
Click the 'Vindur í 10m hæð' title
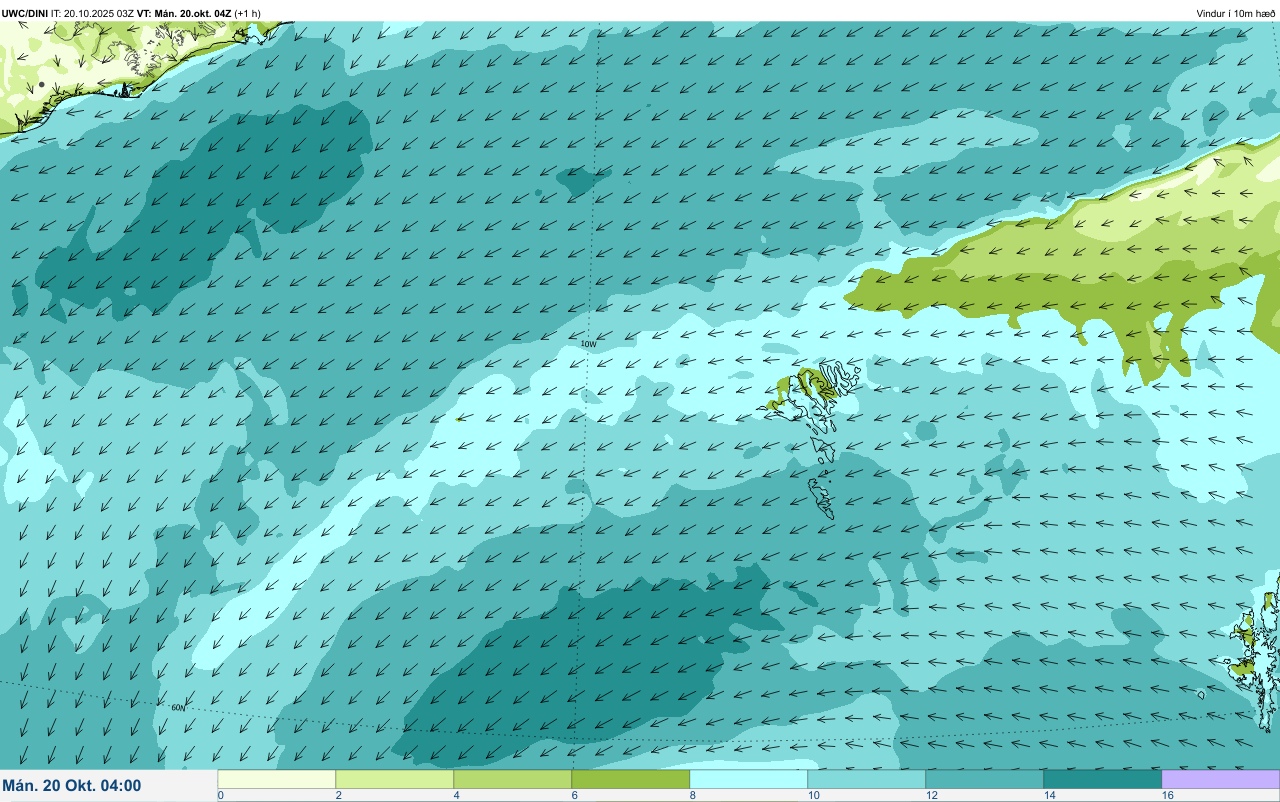click(x=1235, y=13)
